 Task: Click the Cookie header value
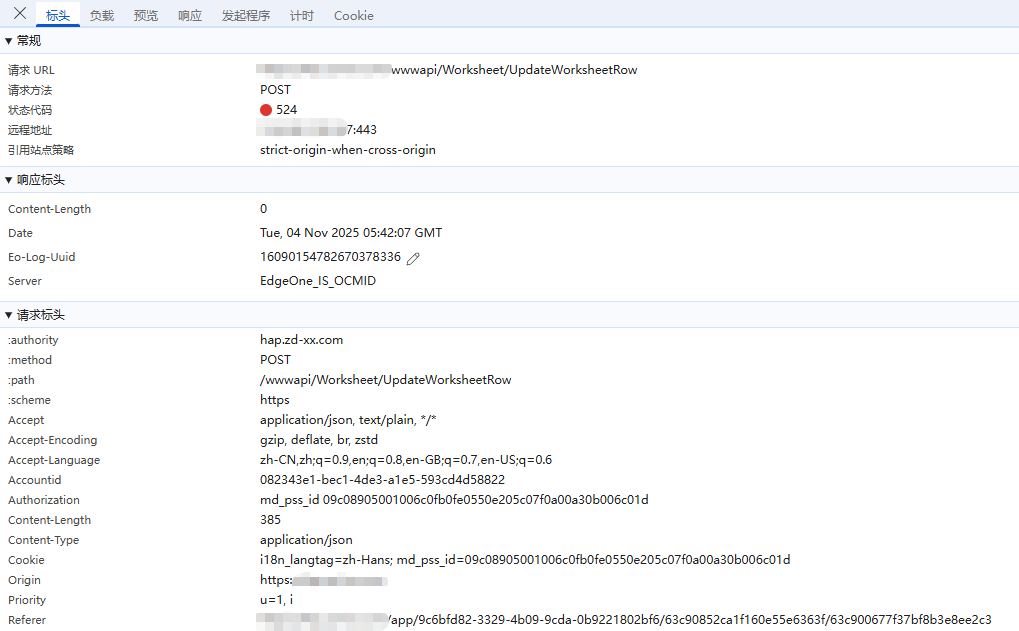525,560
